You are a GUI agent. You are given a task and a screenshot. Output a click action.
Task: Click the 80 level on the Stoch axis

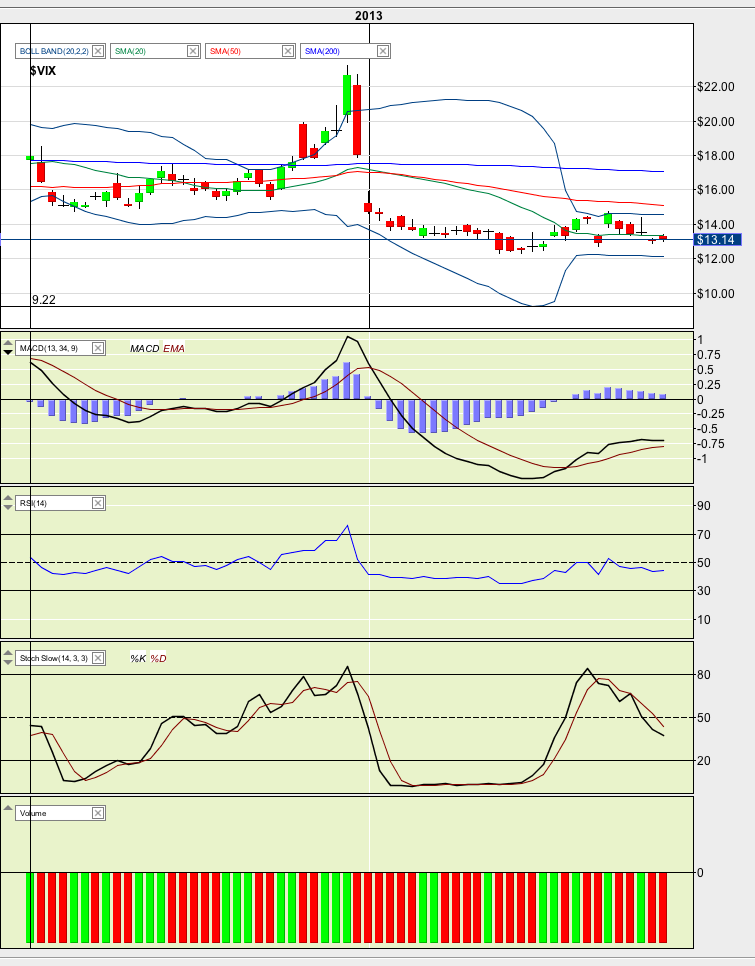coord(703,675)
